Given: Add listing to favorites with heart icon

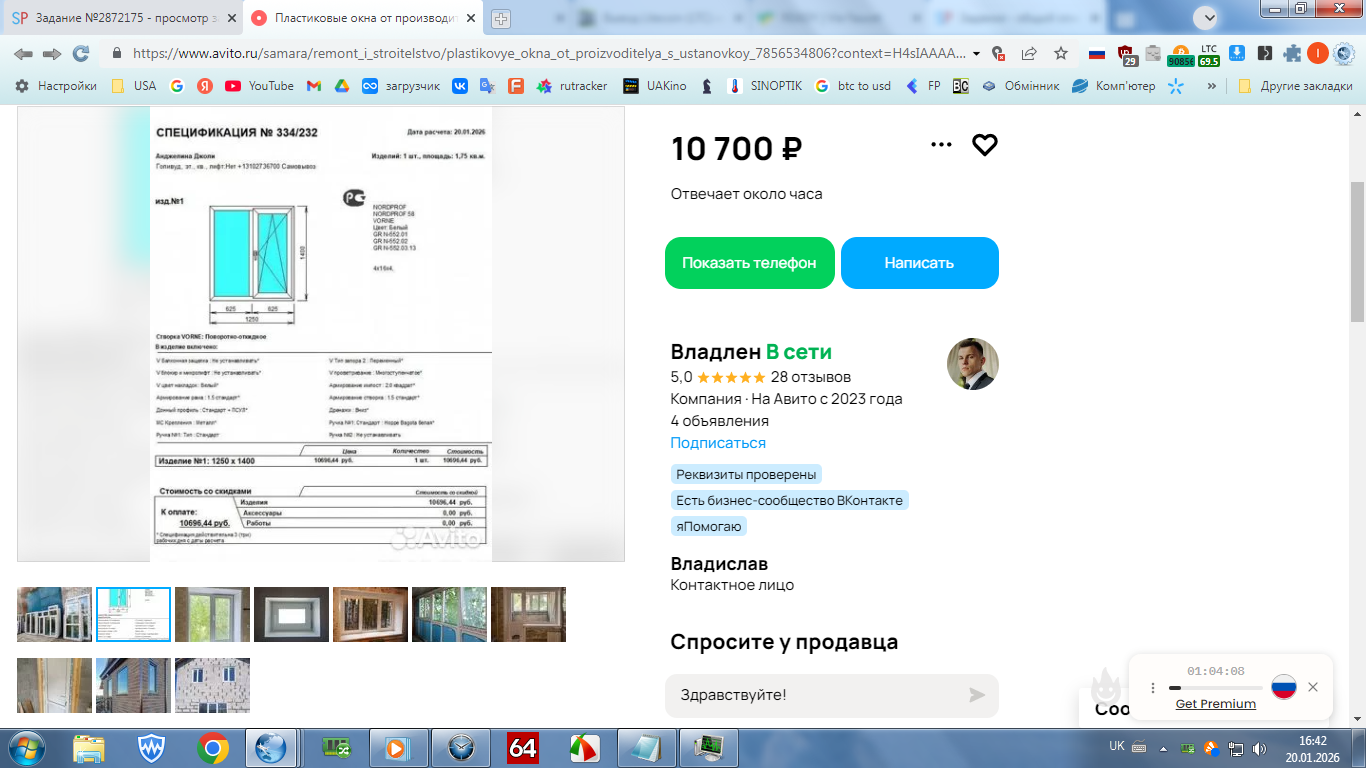Looking at the screenshot, I should pyautogui.click(x=985, y=145).
